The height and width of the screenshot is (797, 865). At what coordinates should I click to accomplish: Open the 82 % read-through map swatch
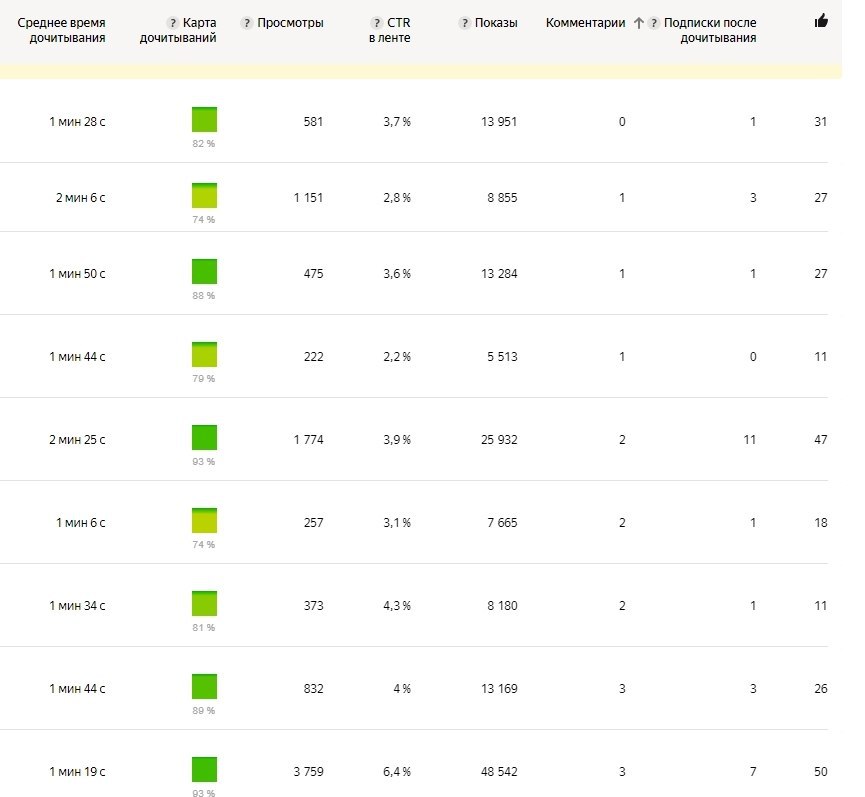[x=204, y=120]
